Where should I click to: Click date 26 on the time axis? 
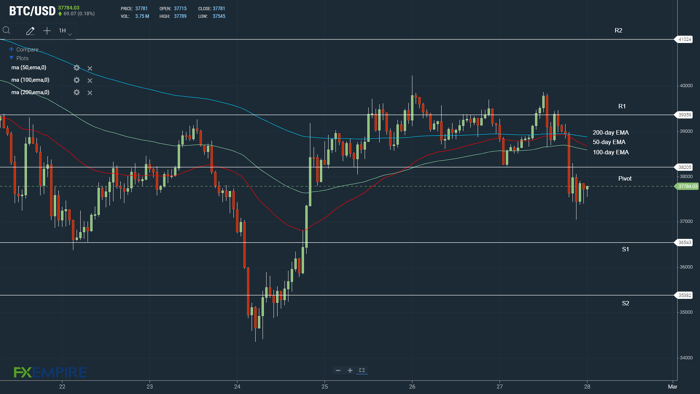412,387
